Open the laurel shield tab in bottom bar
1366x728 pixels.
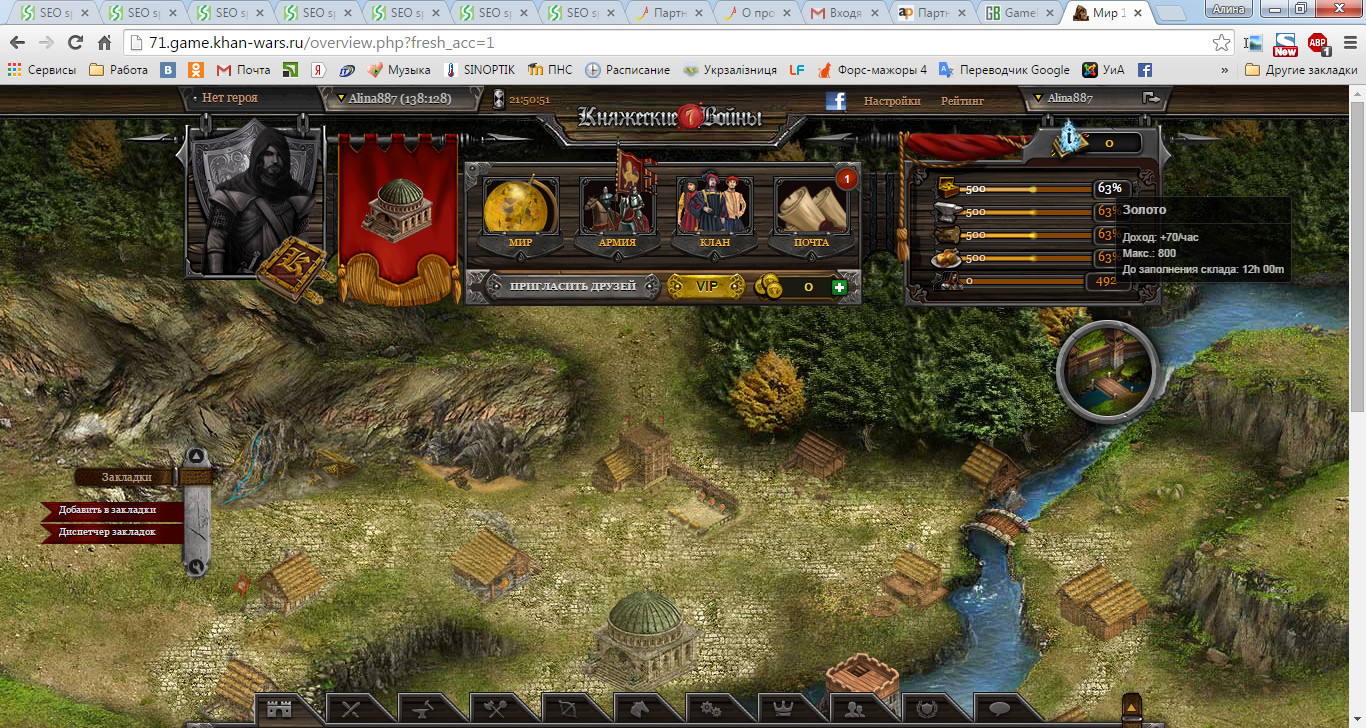coord(926,710)
